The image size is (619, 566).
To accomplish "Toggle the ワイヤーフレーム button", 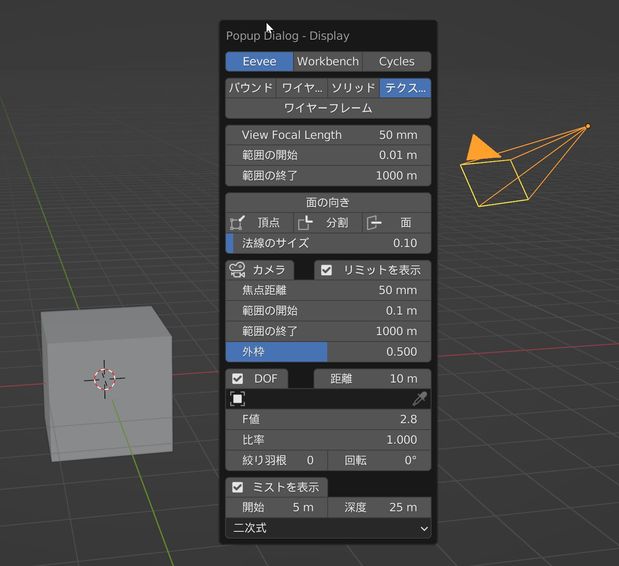I will pyautogui.click(x=328, y=108).
